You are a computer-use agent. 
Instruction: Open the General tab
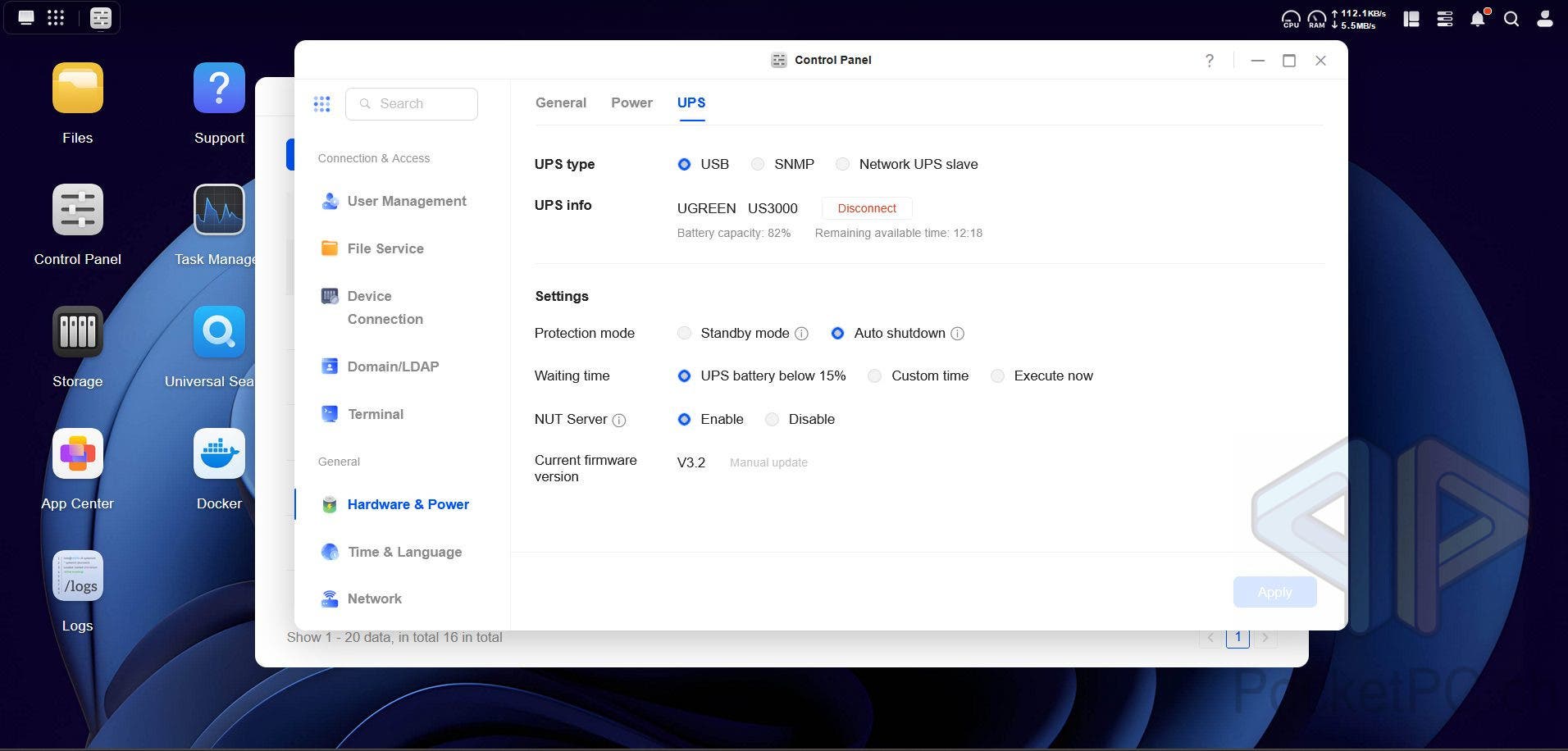click(x=561, y=102)
